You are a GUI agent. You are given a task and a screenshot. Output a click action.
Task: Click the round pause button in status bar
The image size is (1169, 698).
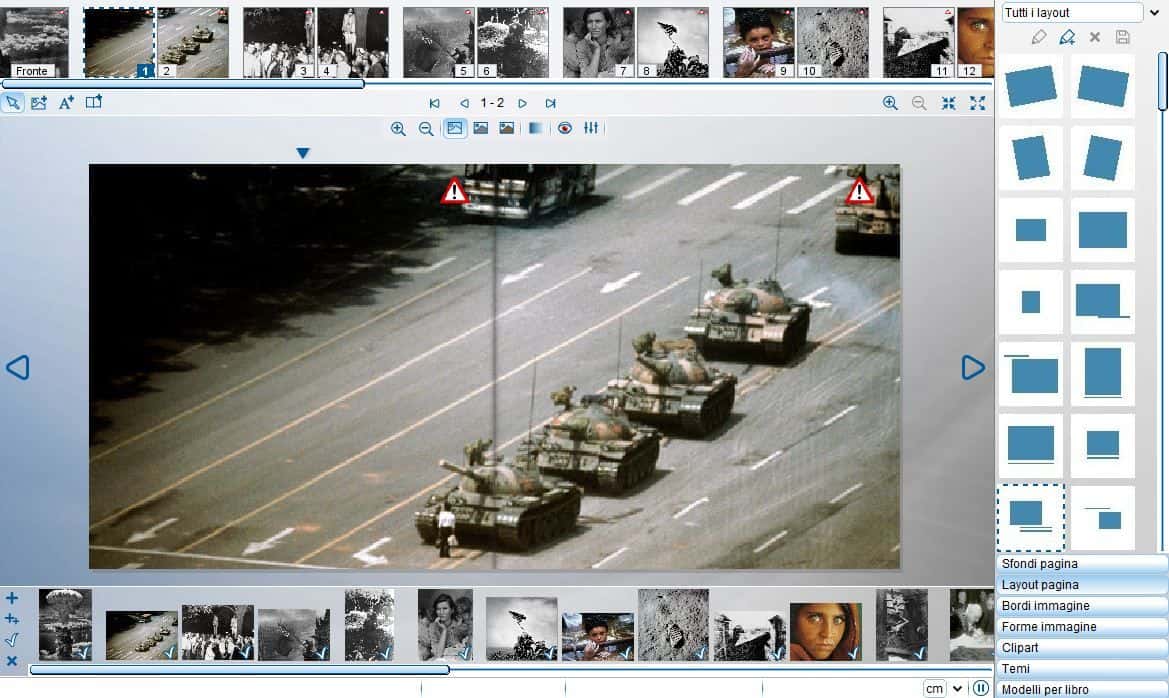pyautogui.click(x=981, y=688)
